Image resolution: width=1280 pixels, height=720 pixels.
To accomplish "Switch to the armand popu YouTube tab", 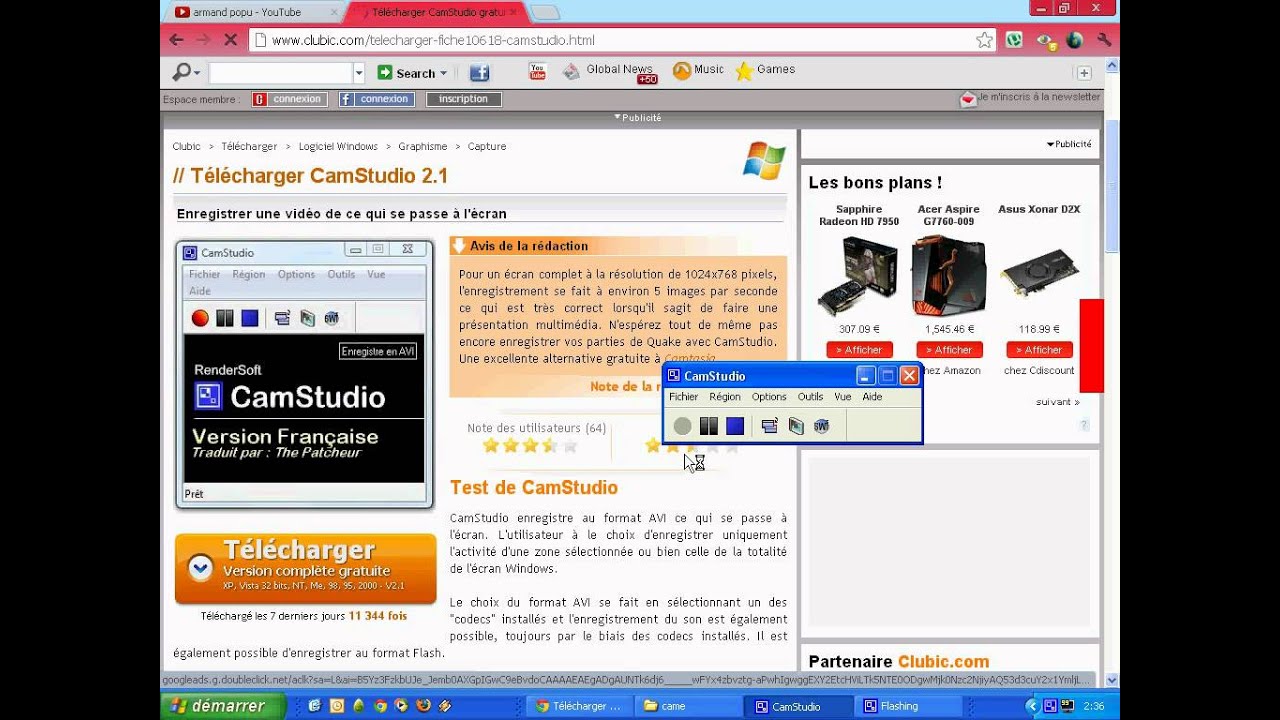I will [x=250, y=12].
